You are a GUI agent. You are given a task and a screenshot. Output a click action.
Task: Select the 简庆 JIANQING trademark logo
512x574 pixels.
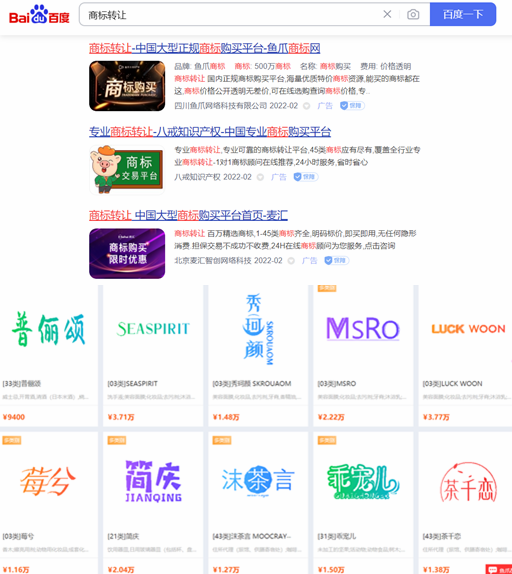coord(153,481)
